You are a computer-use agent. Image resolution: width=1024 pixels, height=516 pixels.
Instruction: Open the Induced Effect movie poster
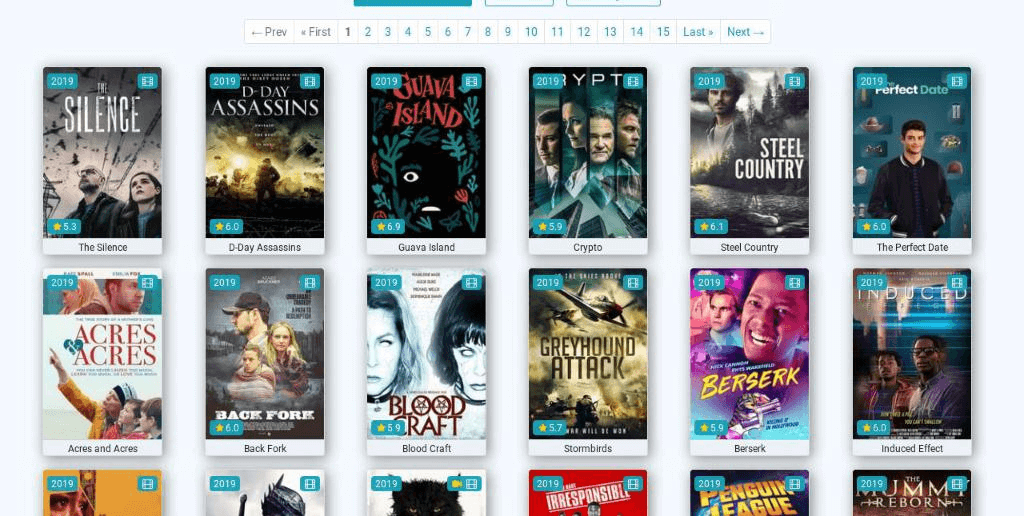point(911,353)
